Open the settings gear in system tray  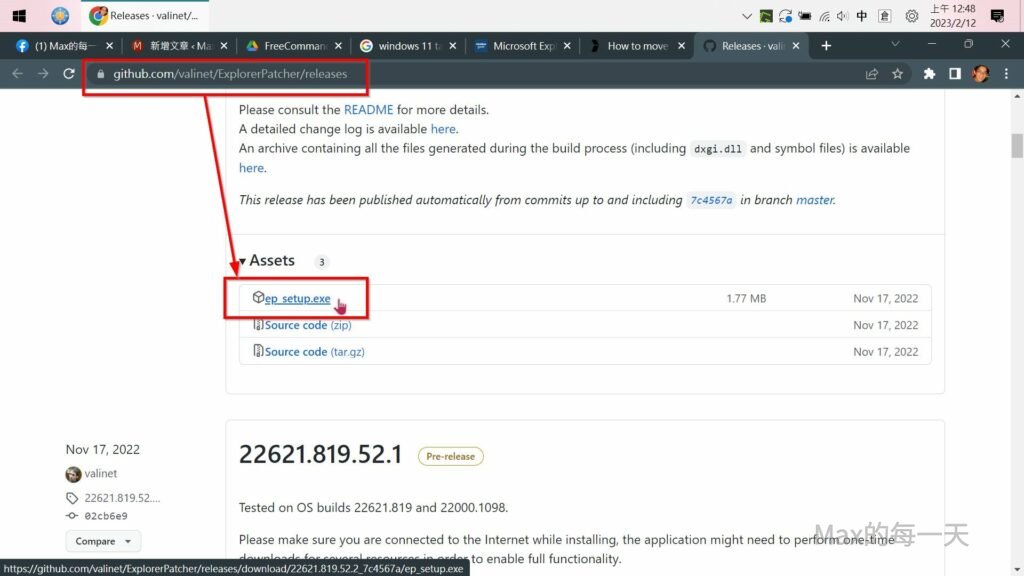click(x=911, y=16)
